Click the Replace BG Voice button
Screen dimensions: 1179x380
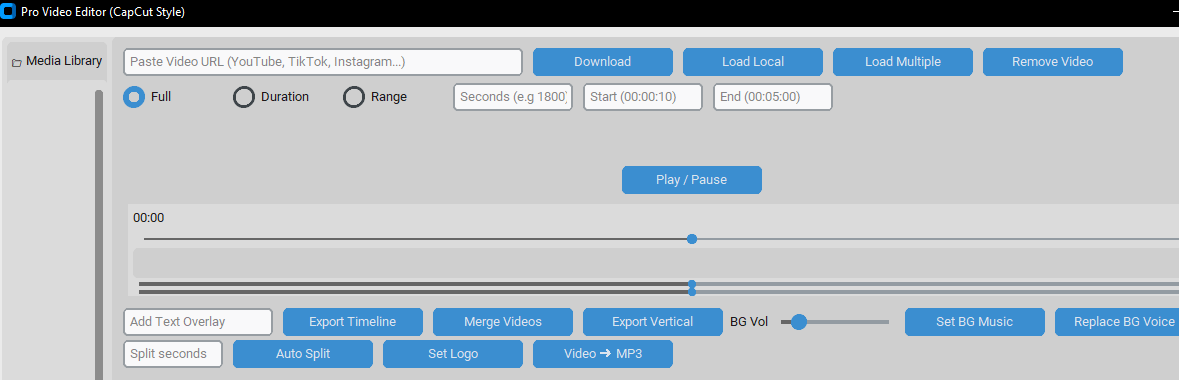tap(1117, 321)
